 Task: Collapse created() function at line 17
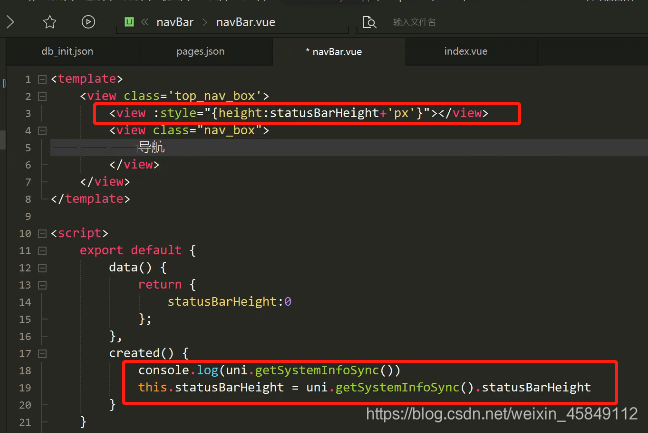pos(42,354)
